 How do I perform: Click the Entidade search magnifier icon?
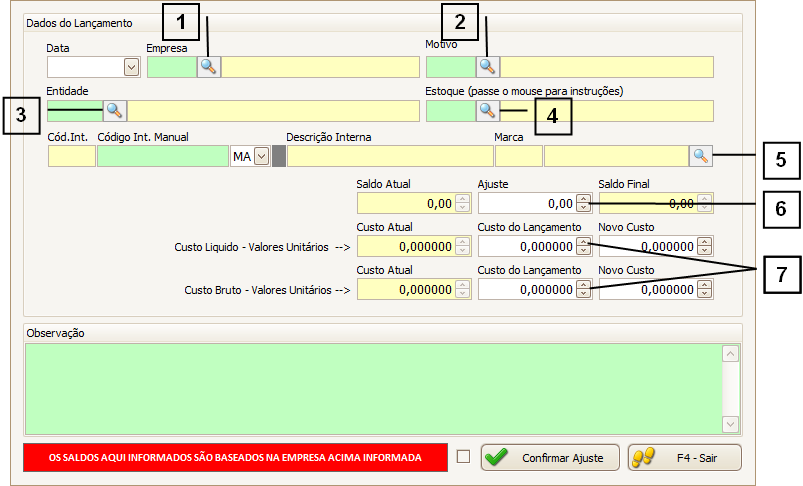[115, 110]
